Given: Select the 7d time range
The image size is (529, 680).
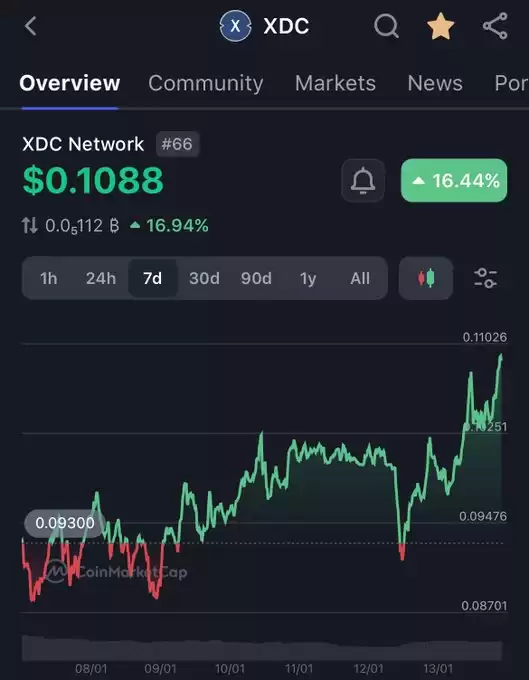Looking at the screenshot, I should pos(153,278).
